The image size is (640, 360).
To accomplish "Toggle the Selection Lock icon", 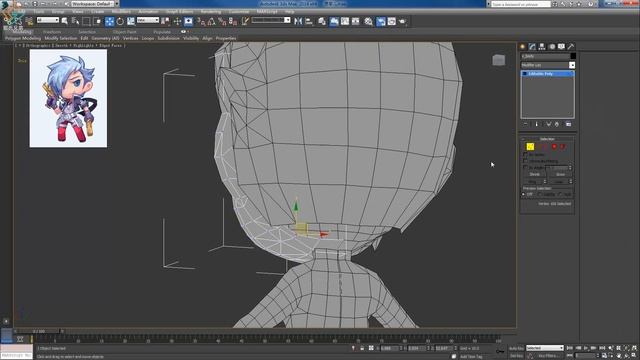I will click(x=362, y=348).
